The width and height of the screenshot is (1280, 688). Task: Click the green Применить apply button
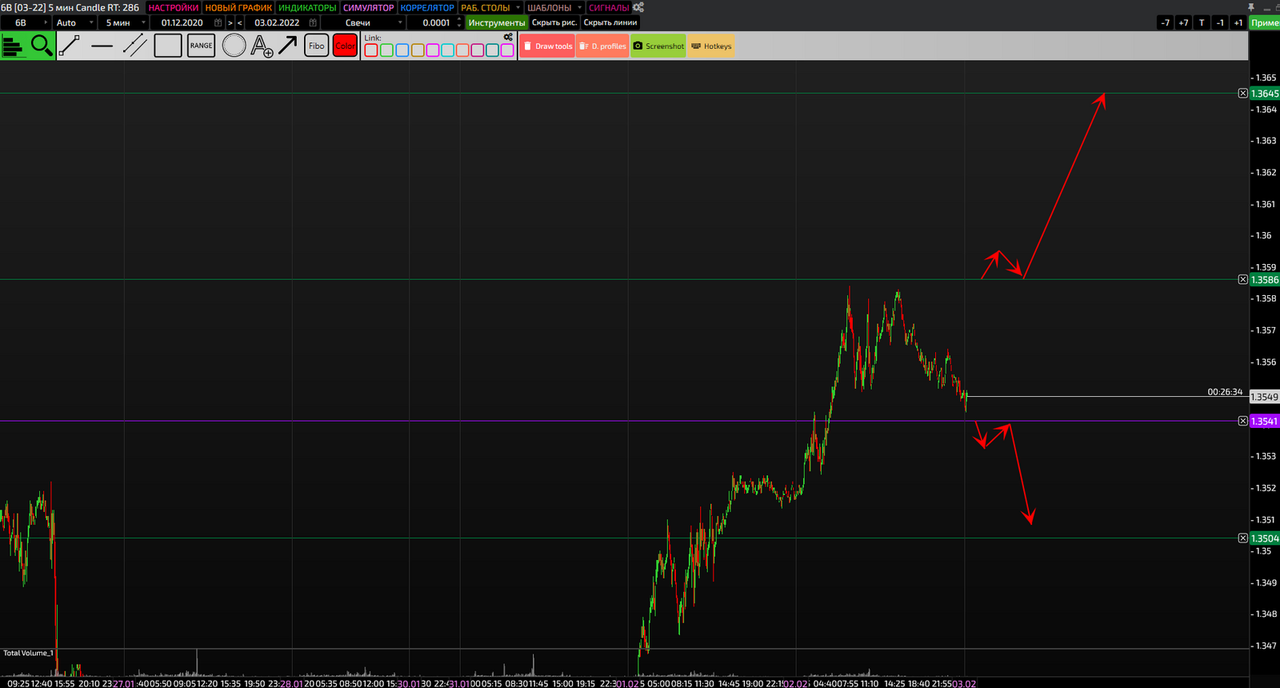click(1264, 22)
